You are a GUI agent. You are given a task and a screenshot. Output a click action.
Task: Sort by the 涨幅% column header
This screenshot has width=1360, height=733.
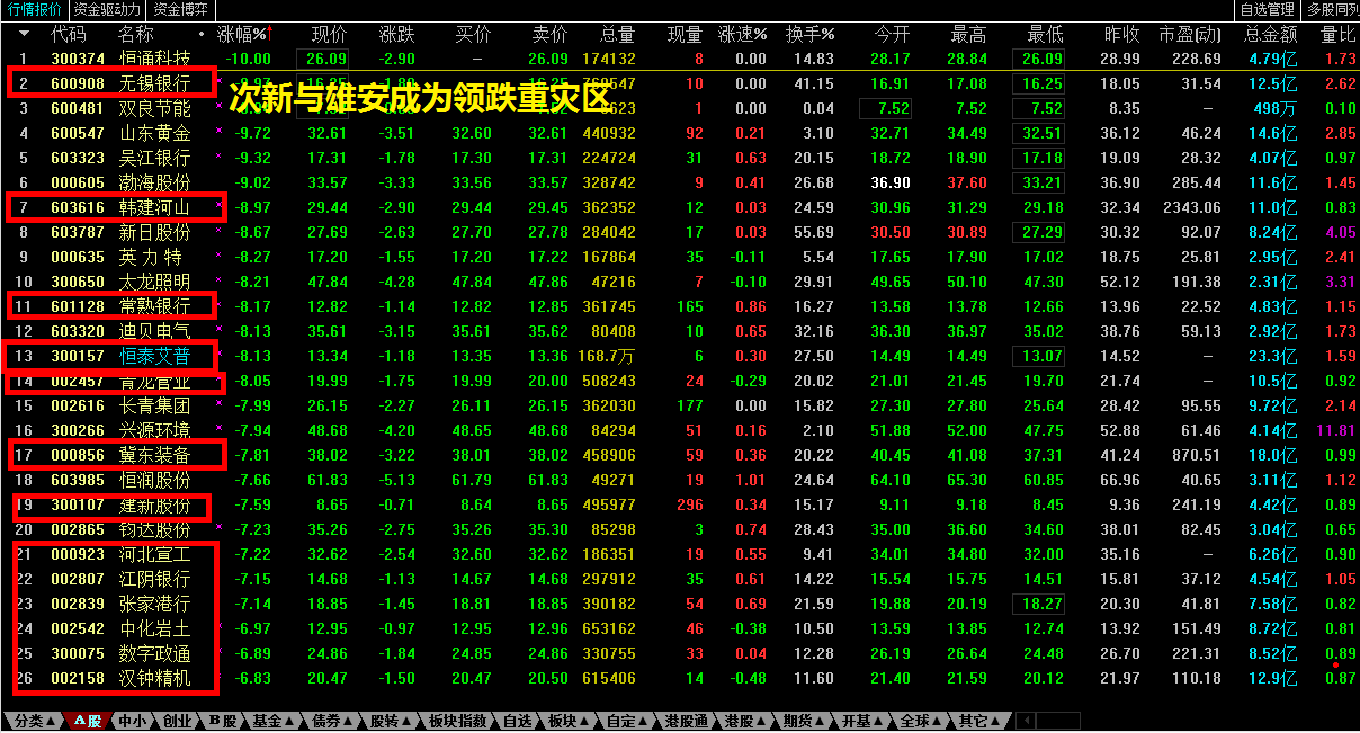pos(244,34)
